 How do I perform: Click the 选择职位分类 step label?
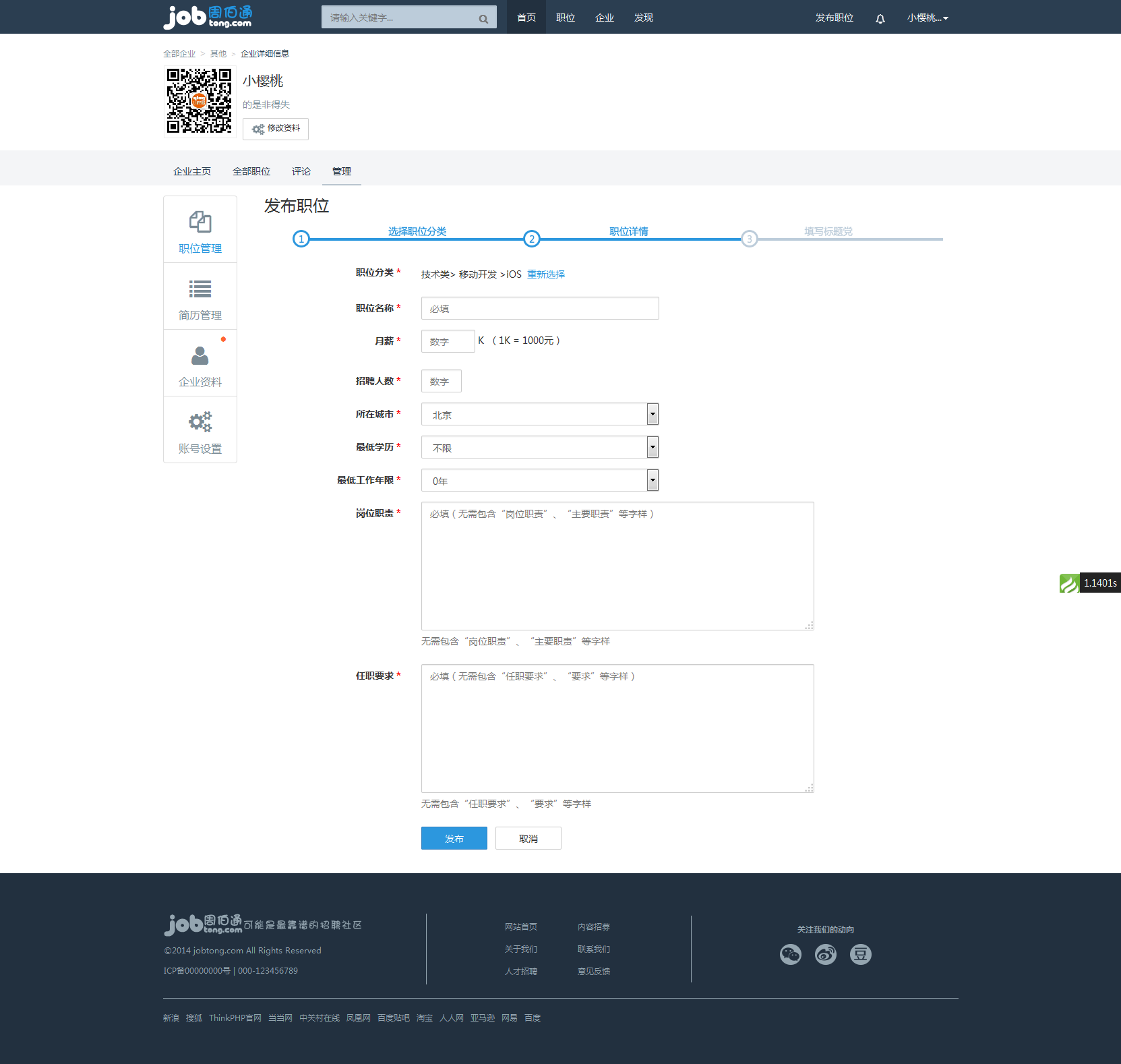[x=417, y=231]
